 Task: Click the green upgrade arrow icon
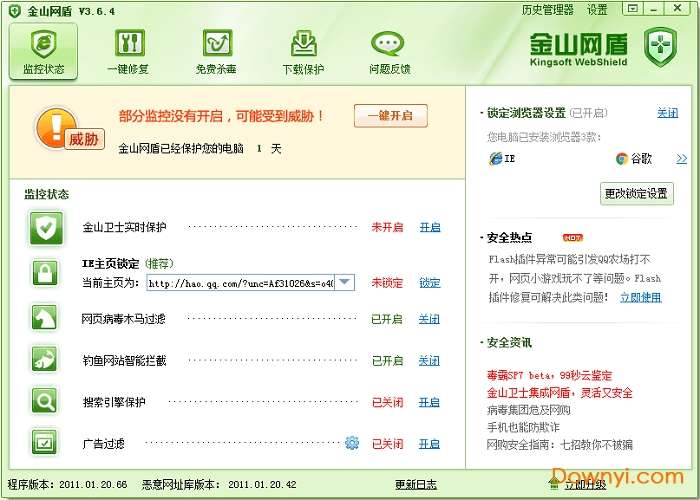(554, 483)
